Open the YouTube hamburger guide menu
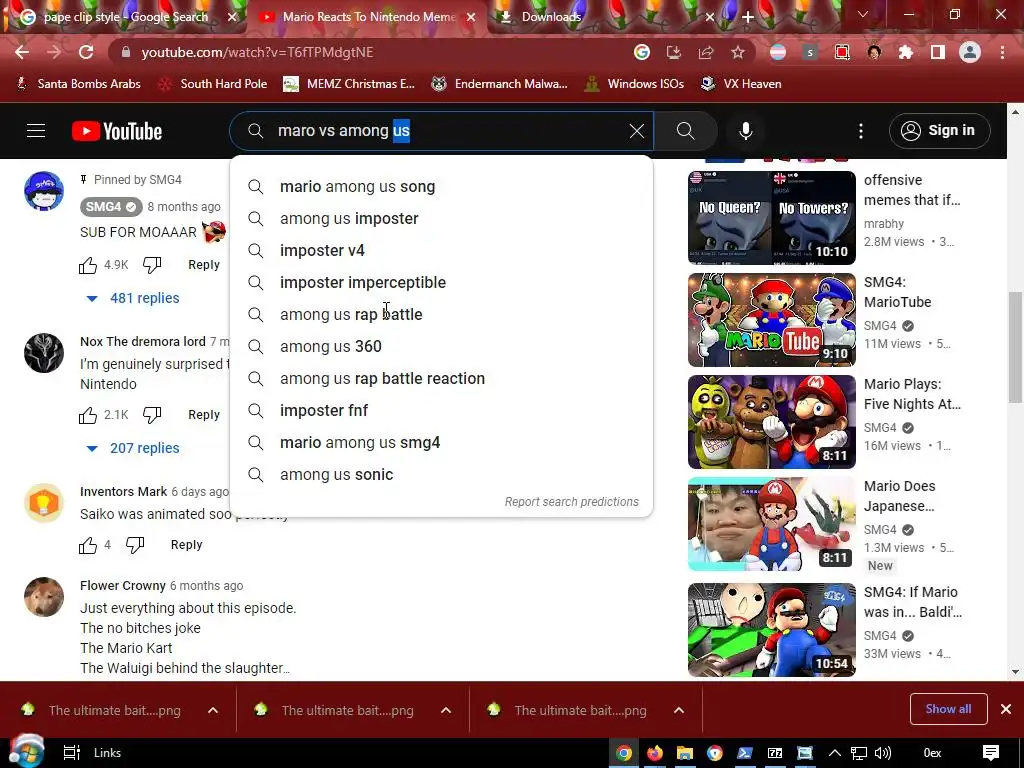This screenshot has width=1024, height=768. 36,131
